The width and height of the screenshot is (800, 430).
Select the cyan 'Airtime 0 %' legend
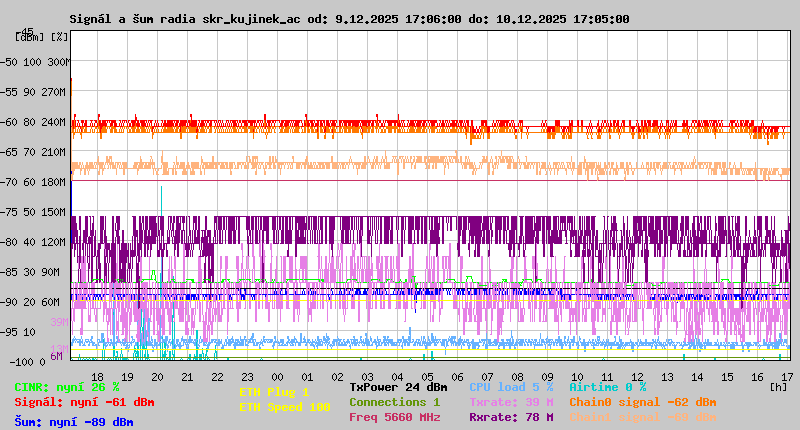607,386
